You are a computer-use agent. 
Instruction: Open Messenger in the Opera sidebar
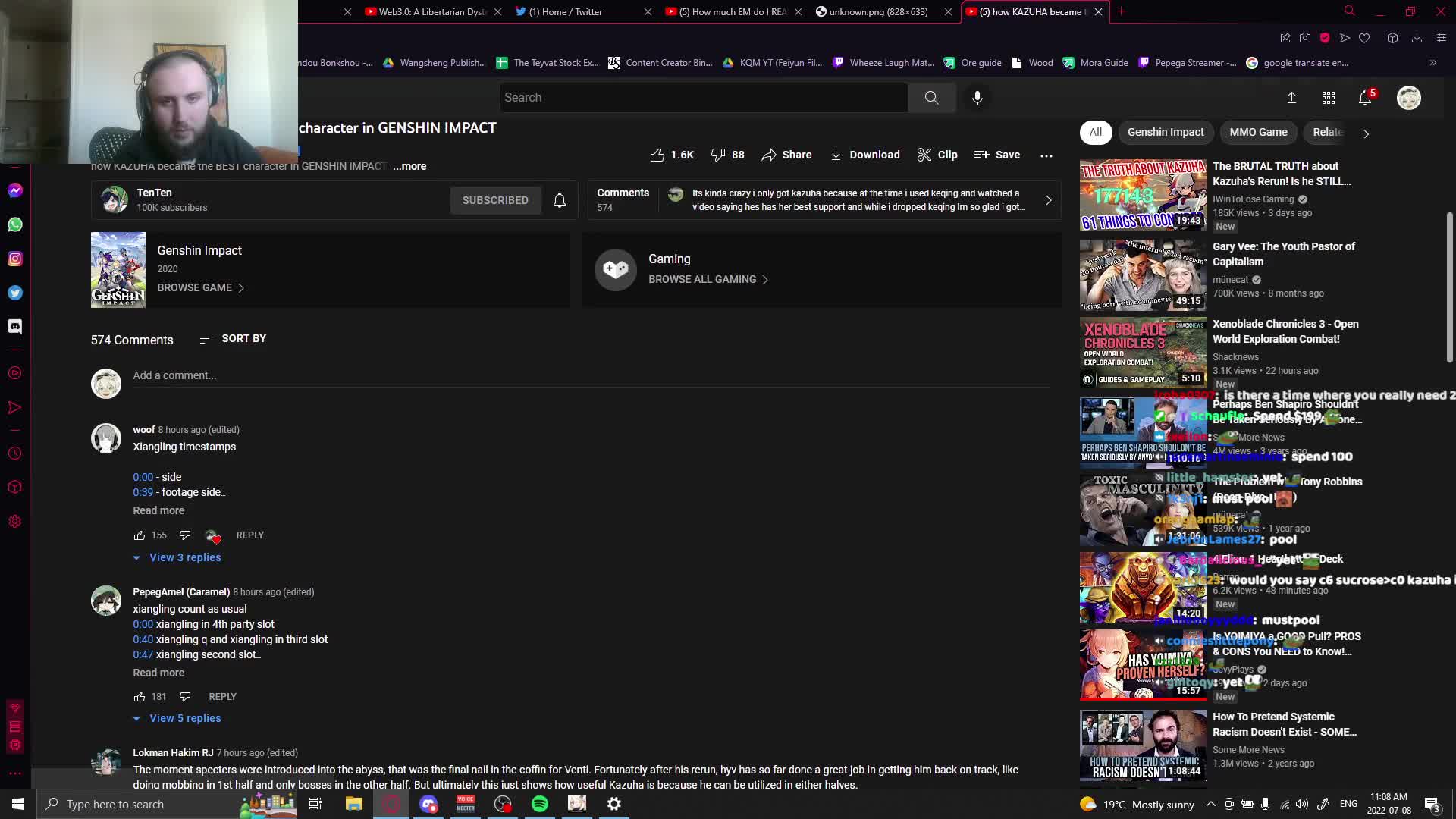click(15, 190)
